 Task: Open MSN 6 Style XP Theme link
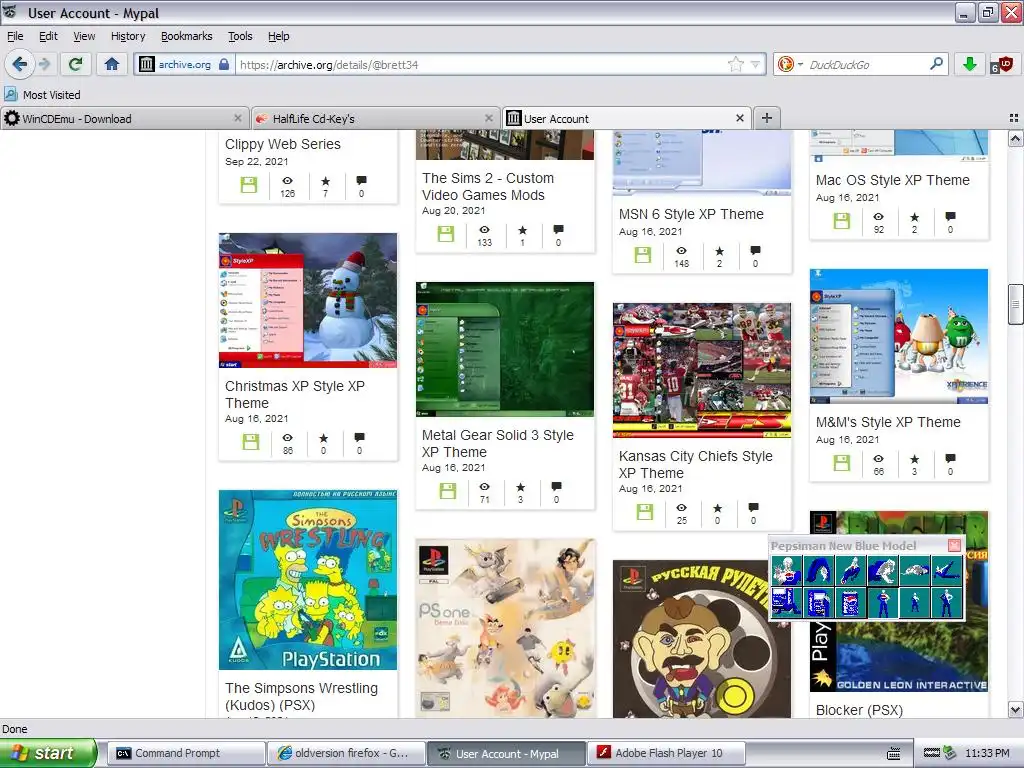pyautogui.click(x=691, y=214)
